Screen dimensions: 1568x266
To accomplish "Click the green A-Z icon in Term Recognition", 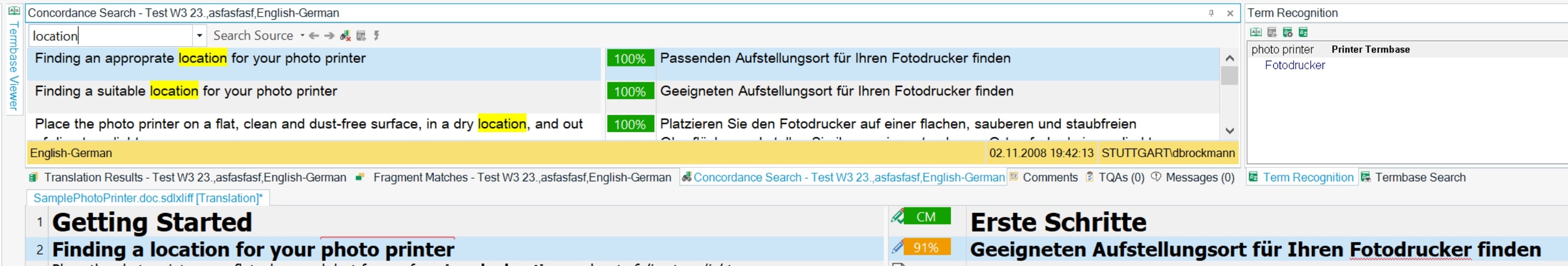I will coord(1303,32).
